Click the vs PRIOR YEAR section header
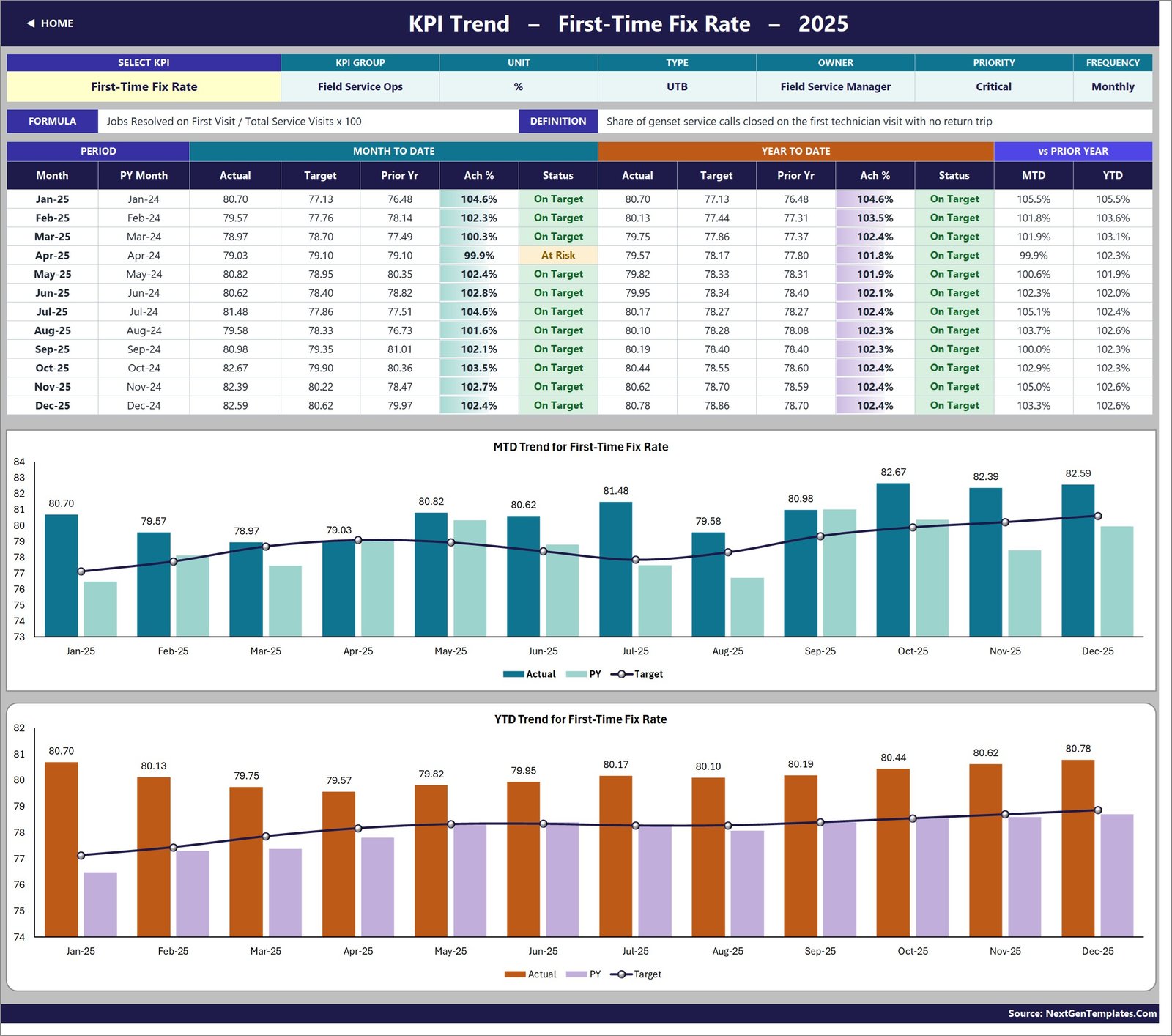The height and width of the screenshot is (1036, 1172). (x=1073, y=151)
